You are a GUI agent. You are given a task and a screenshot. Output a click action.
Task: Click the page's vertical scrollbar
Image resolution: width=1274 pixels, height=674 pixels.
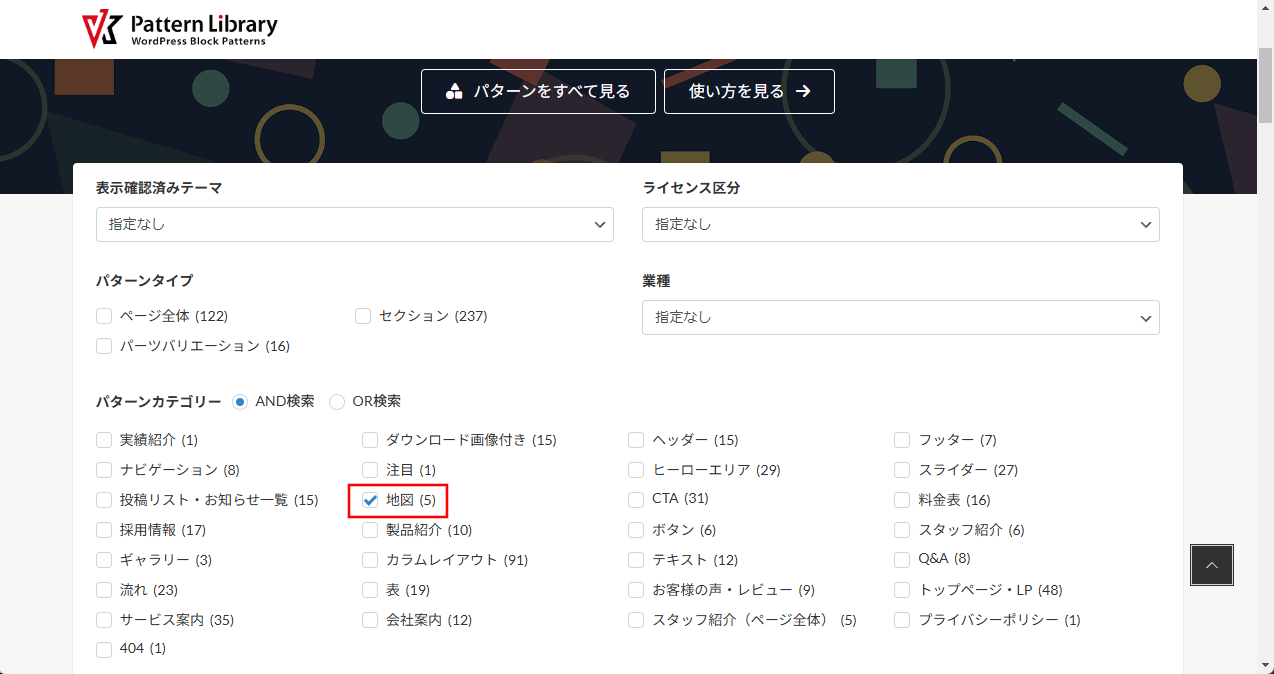[1265, 300]
